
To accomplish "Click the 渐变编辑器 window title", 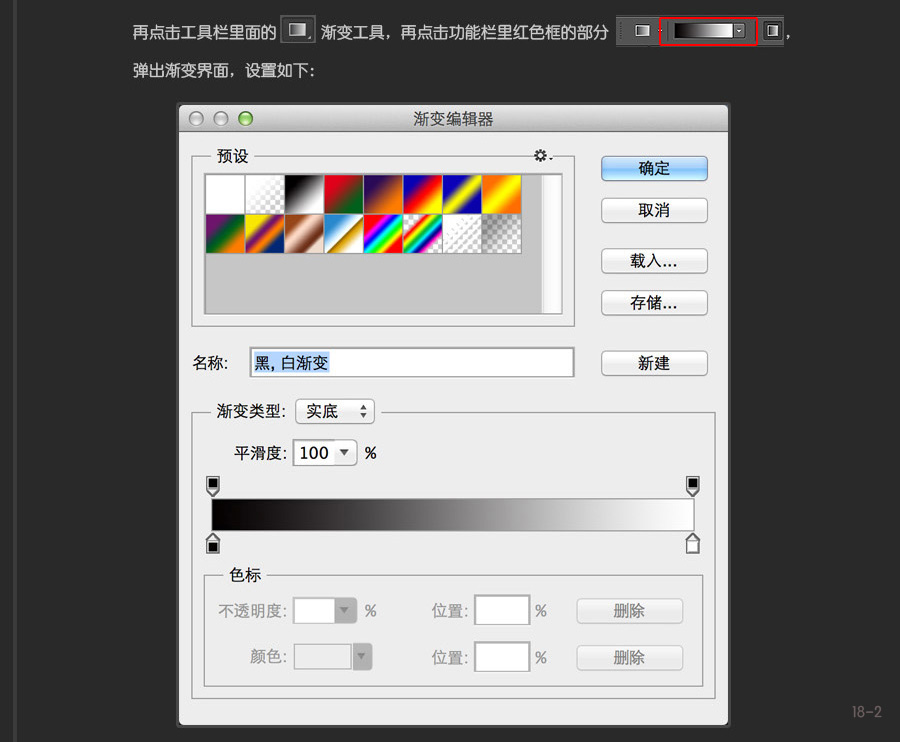I will coord(453,119).
